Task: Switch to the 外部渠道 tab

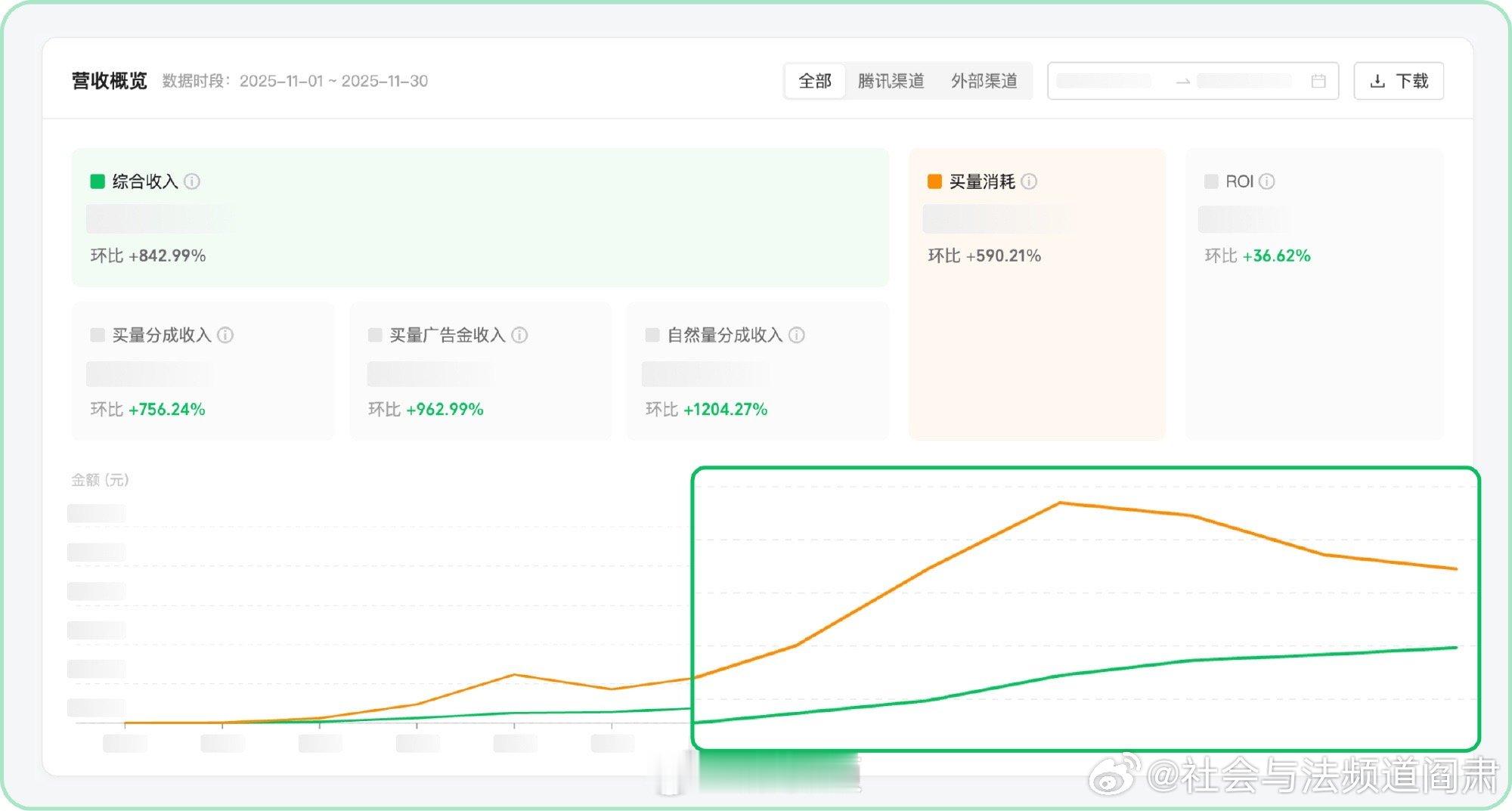Action: (984, 81)
